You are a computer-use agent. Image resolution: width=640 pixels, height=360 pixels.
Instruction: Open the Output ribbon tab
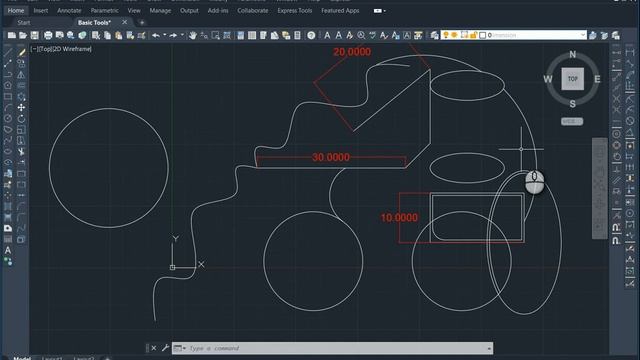tap(189, 11)
